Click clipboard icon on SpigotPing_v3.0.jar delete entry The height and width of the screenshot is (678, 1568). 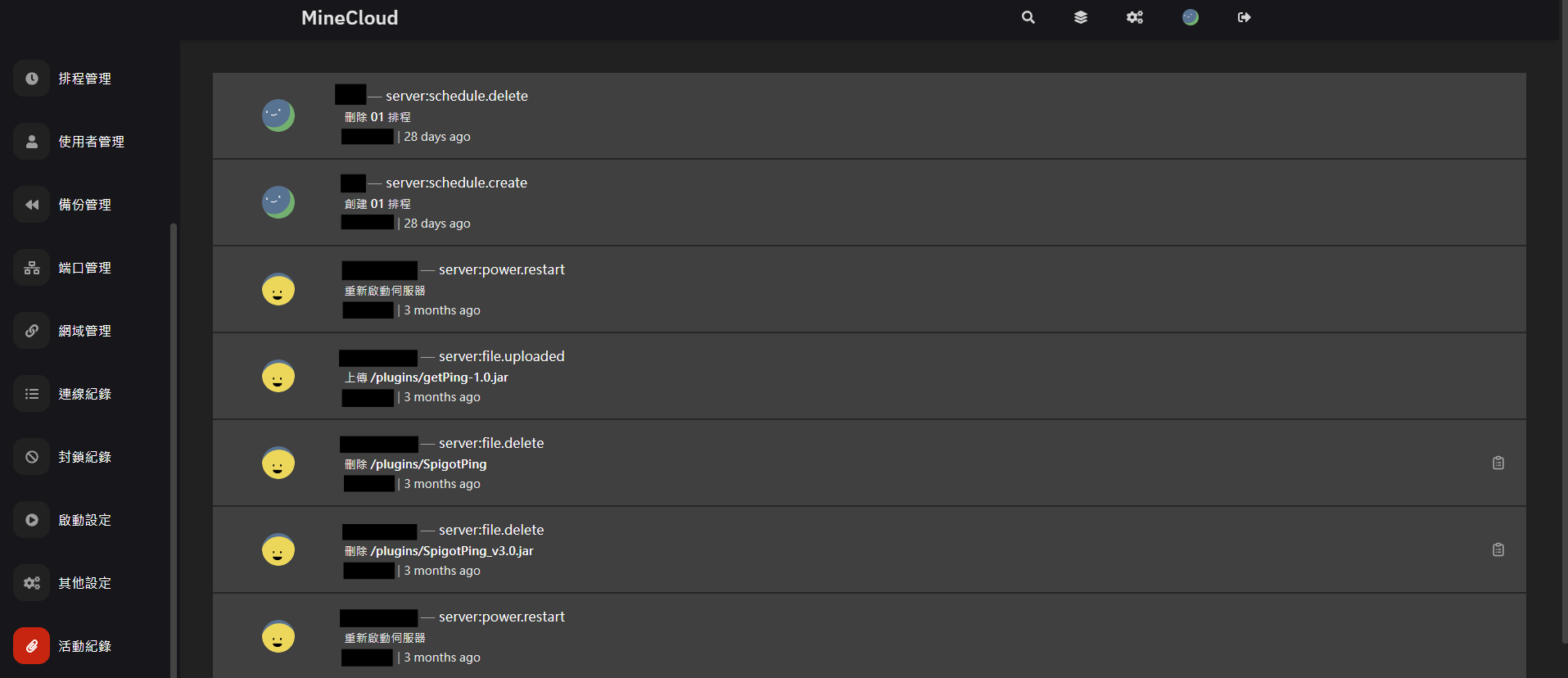click(1498, 549)
